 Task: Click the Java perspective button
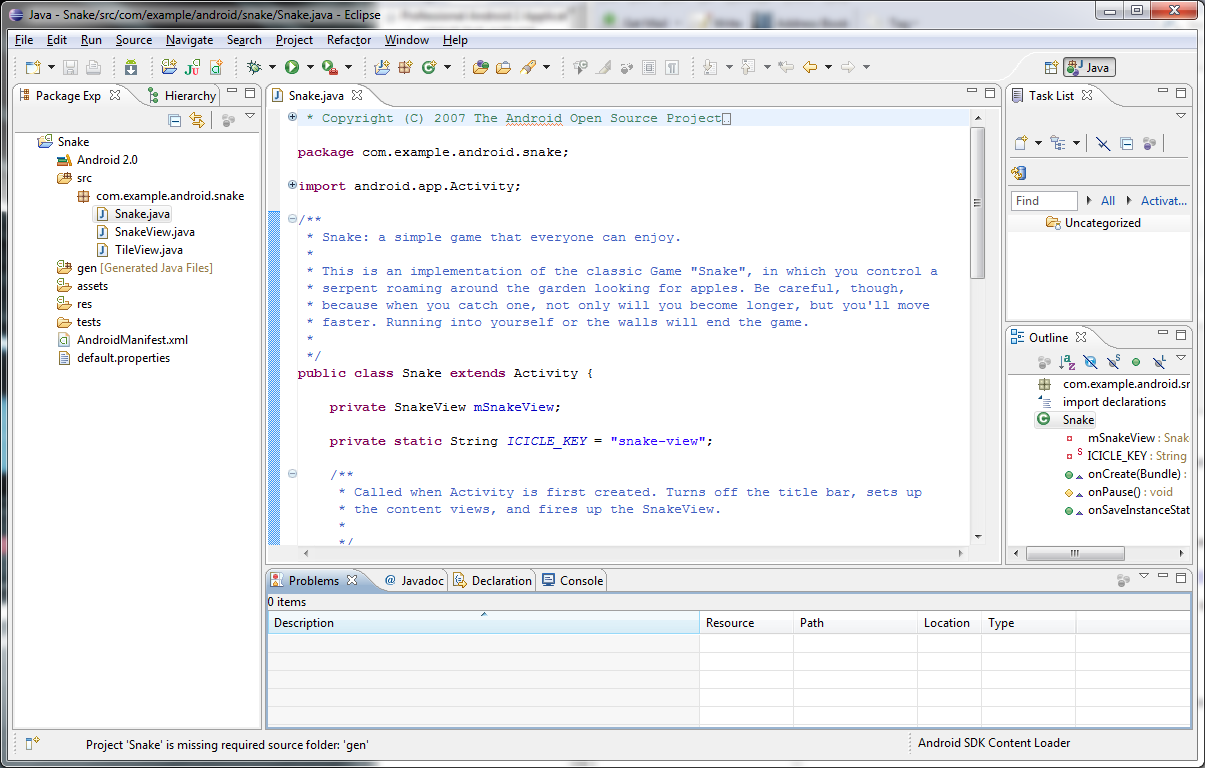click(x=1089, y=67)
